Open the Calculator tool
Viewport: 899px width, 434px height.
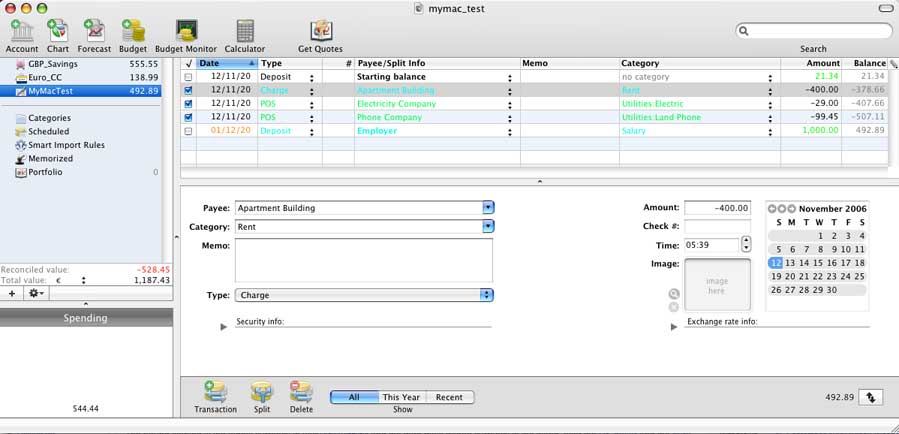(244, 31)
